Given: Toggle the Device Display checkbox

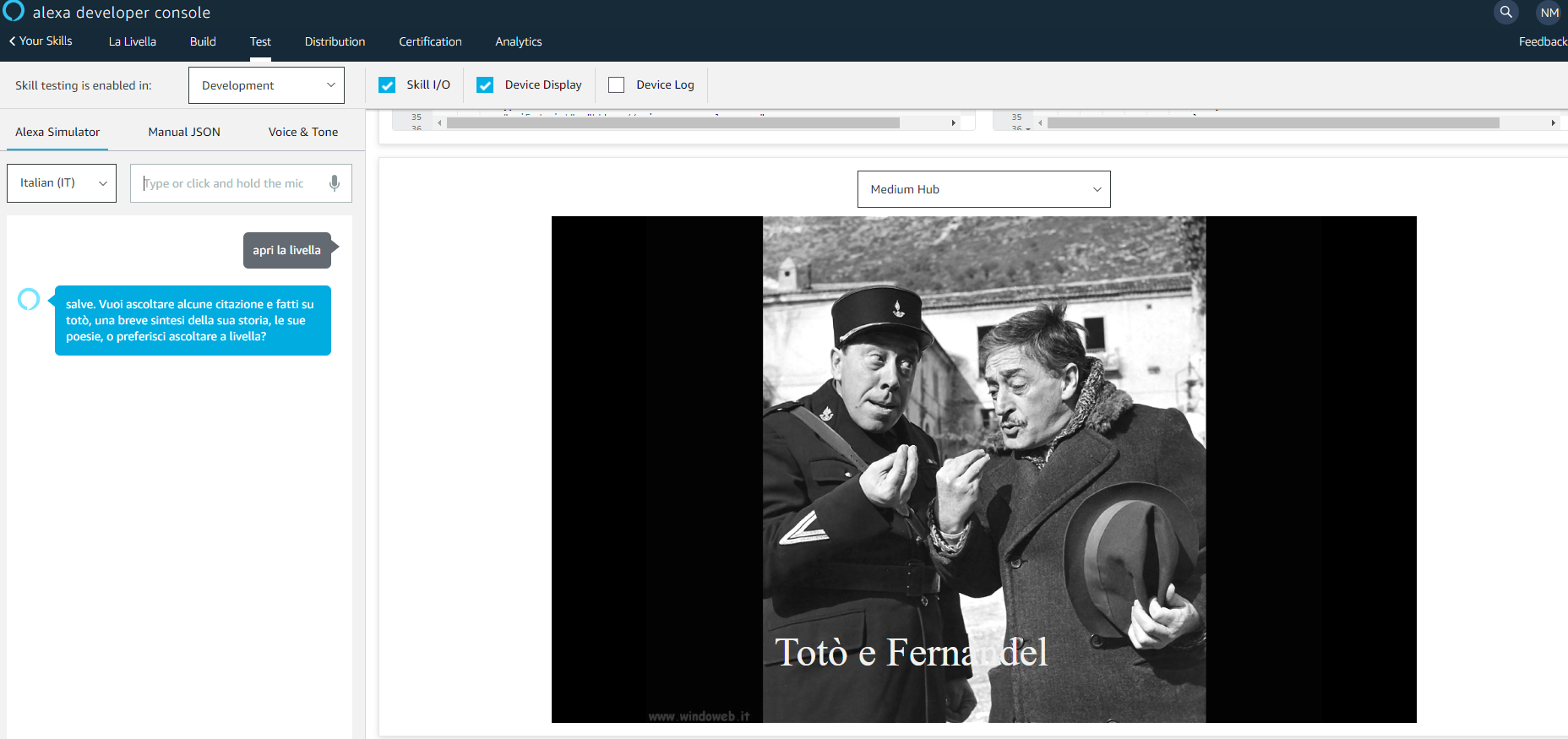Looking at the screenshot, I should click(x=485, y=85).
